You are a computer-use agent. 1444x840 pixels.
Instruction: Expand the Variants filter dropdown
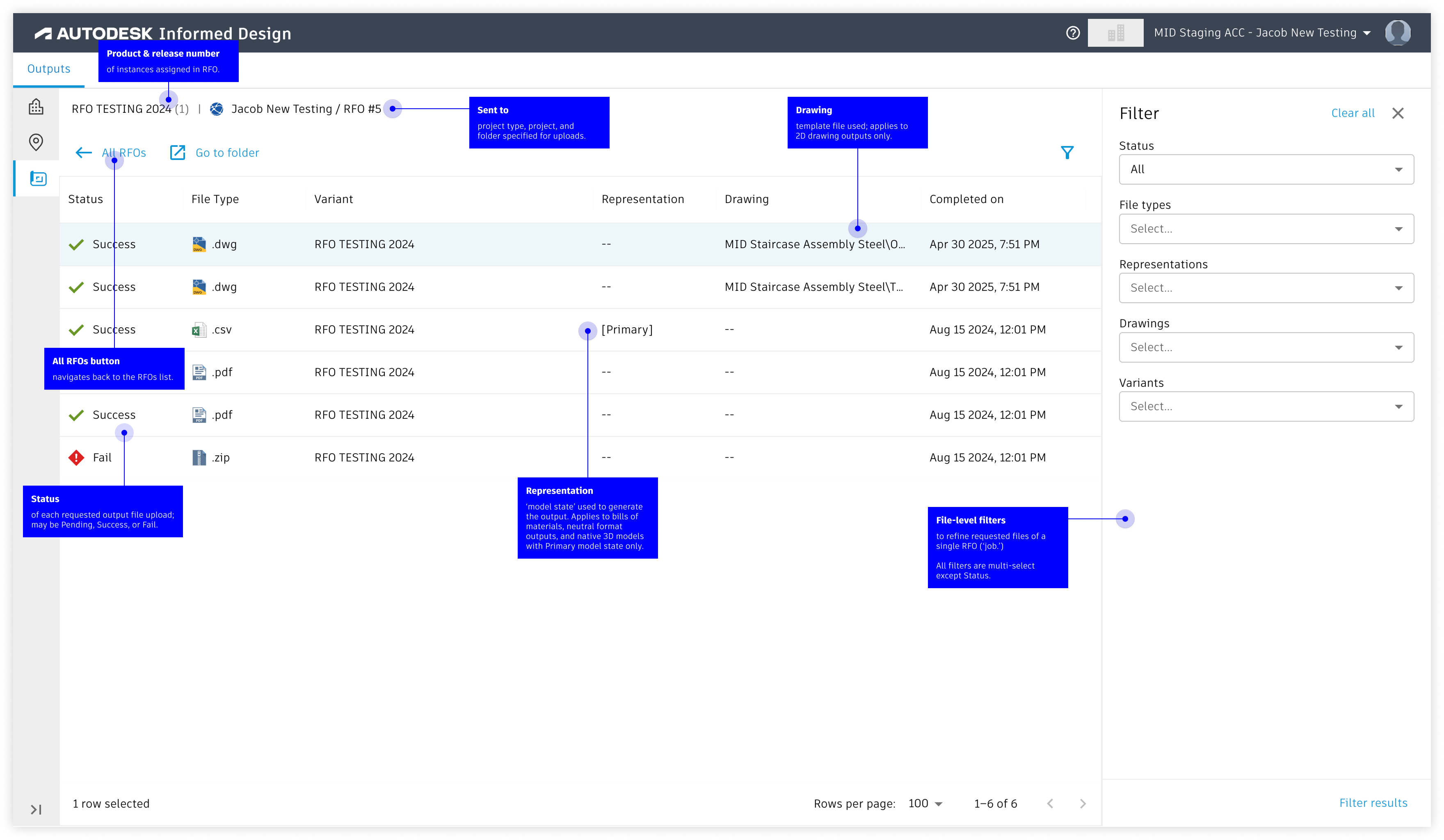1266,406
